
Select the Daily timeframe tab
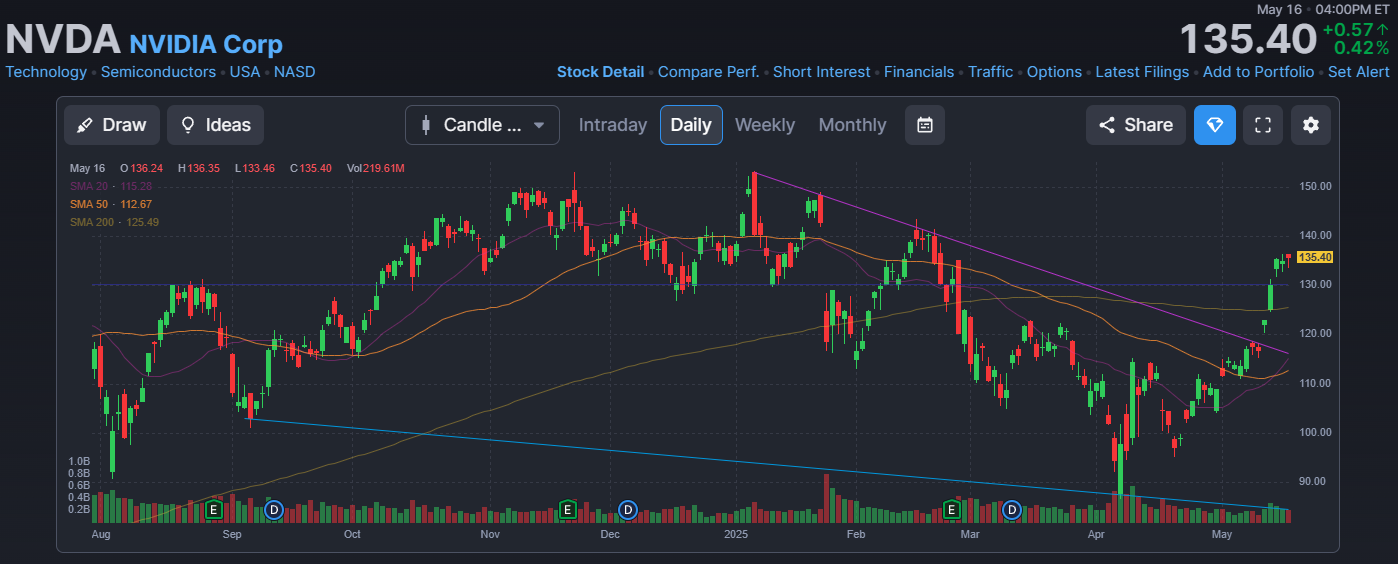click(x=691, y=125)
